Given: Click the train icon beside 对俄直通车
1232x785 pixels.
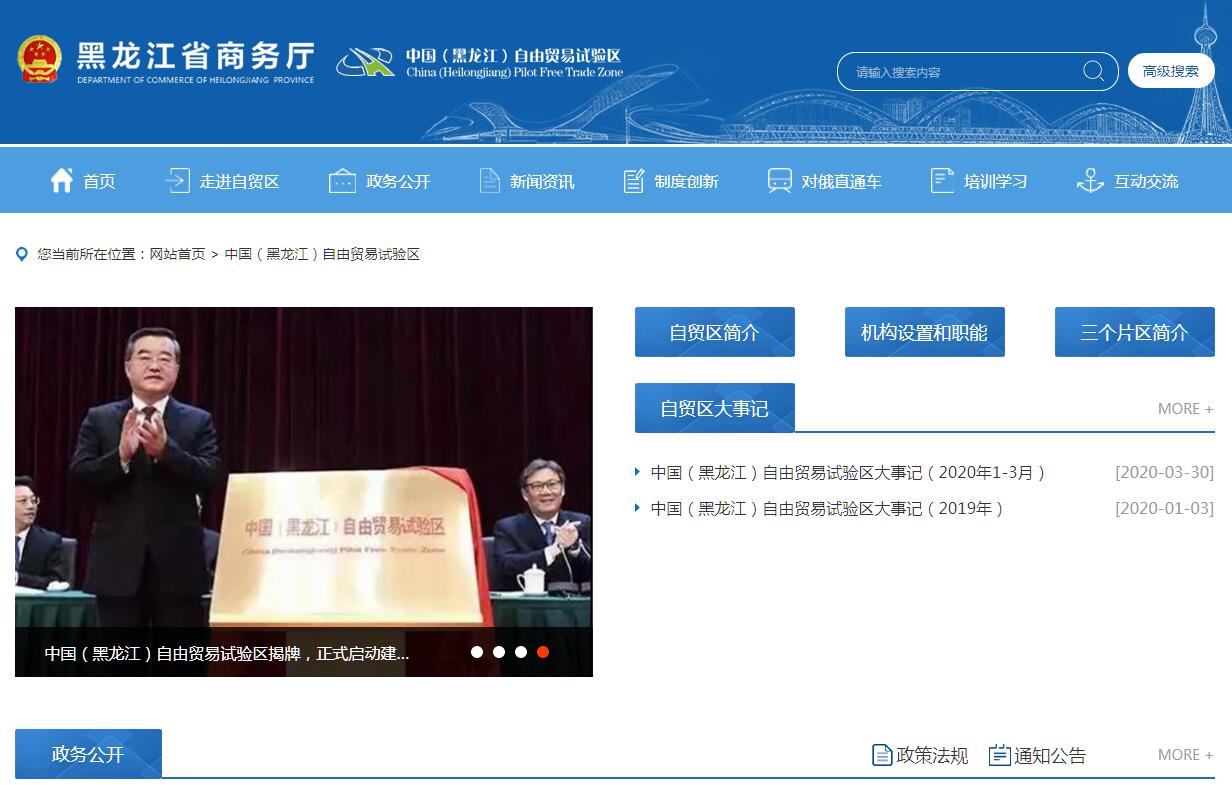Looking at the screenshot, I should (x=779, y=181).
